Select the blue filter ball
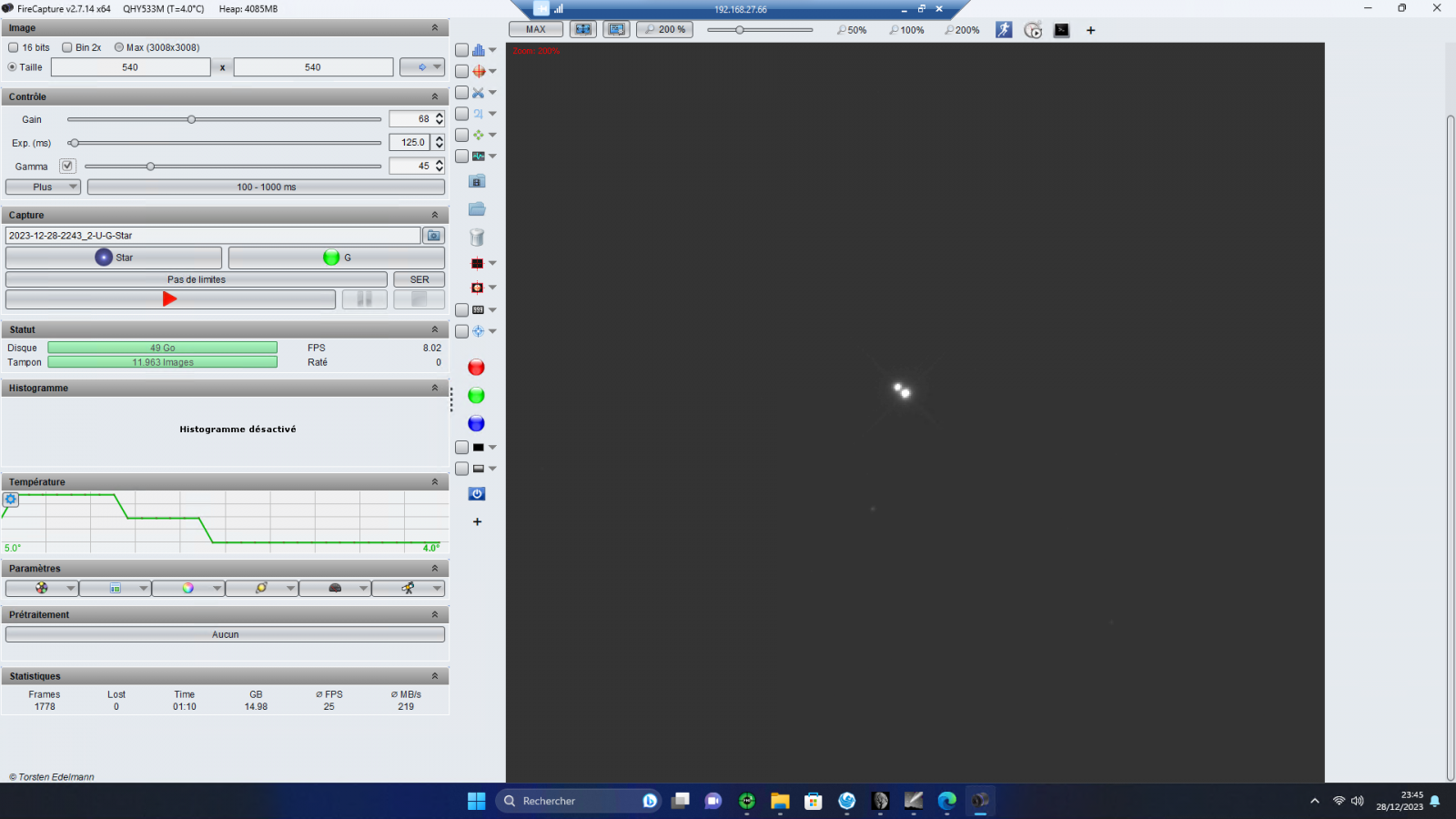 click(476, 424)
